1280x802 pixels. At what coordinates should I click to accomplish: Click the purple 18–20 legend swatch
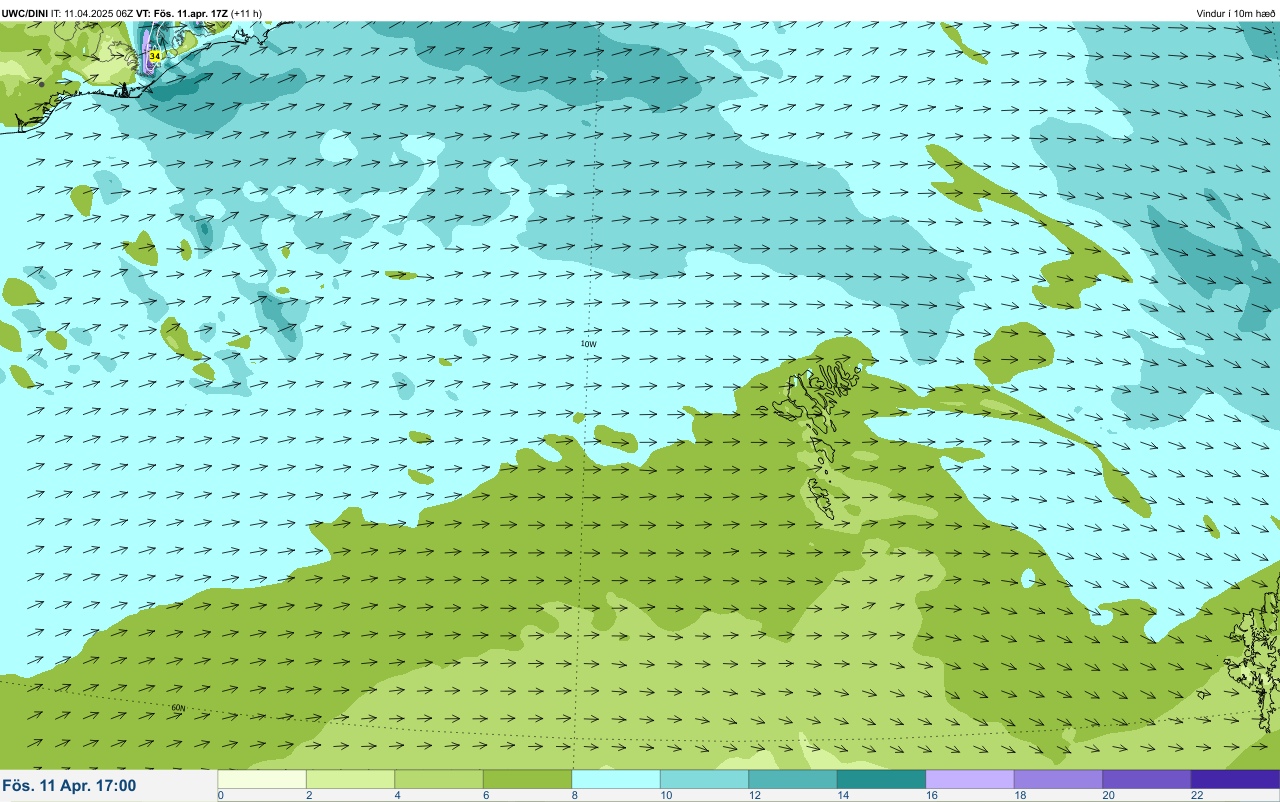(x=1058, y=779)
